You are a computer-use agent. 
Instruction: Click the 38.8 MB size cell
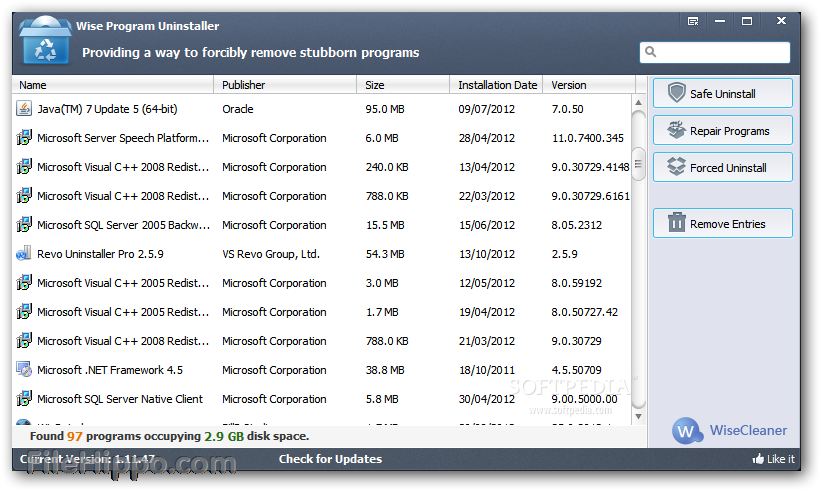coord(385,370)
